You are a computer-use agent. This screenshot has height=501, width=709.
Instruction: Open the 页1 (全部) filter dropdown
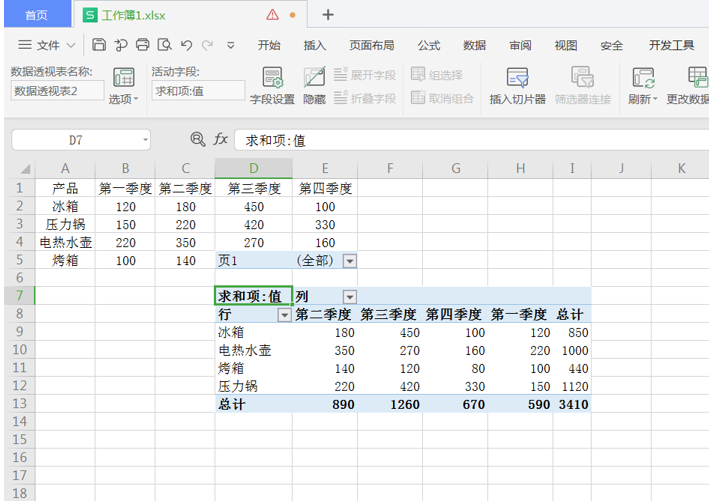350,261
